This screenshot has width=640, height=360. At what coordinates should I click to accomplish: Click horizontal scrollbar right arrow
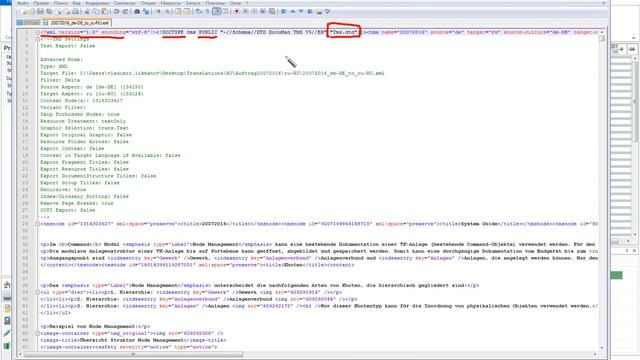point(595,354)
